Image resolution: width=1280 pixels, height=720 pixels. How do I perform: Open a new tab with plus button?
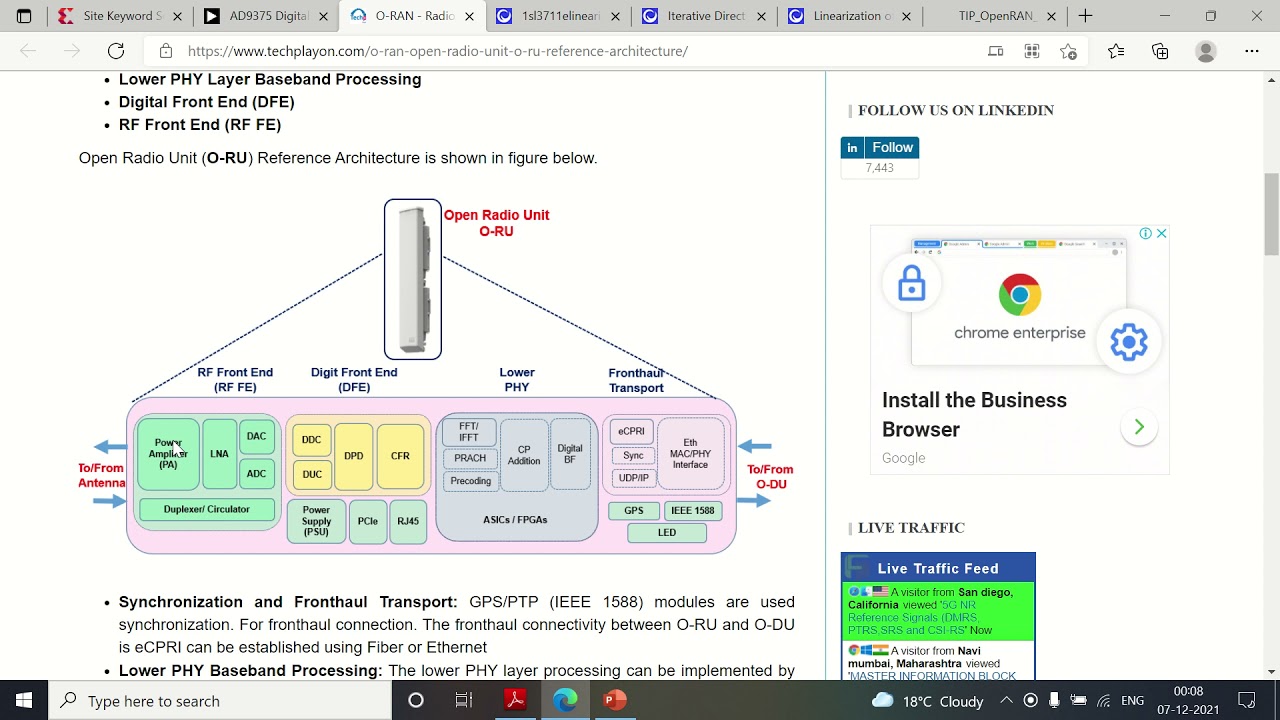1085,16
